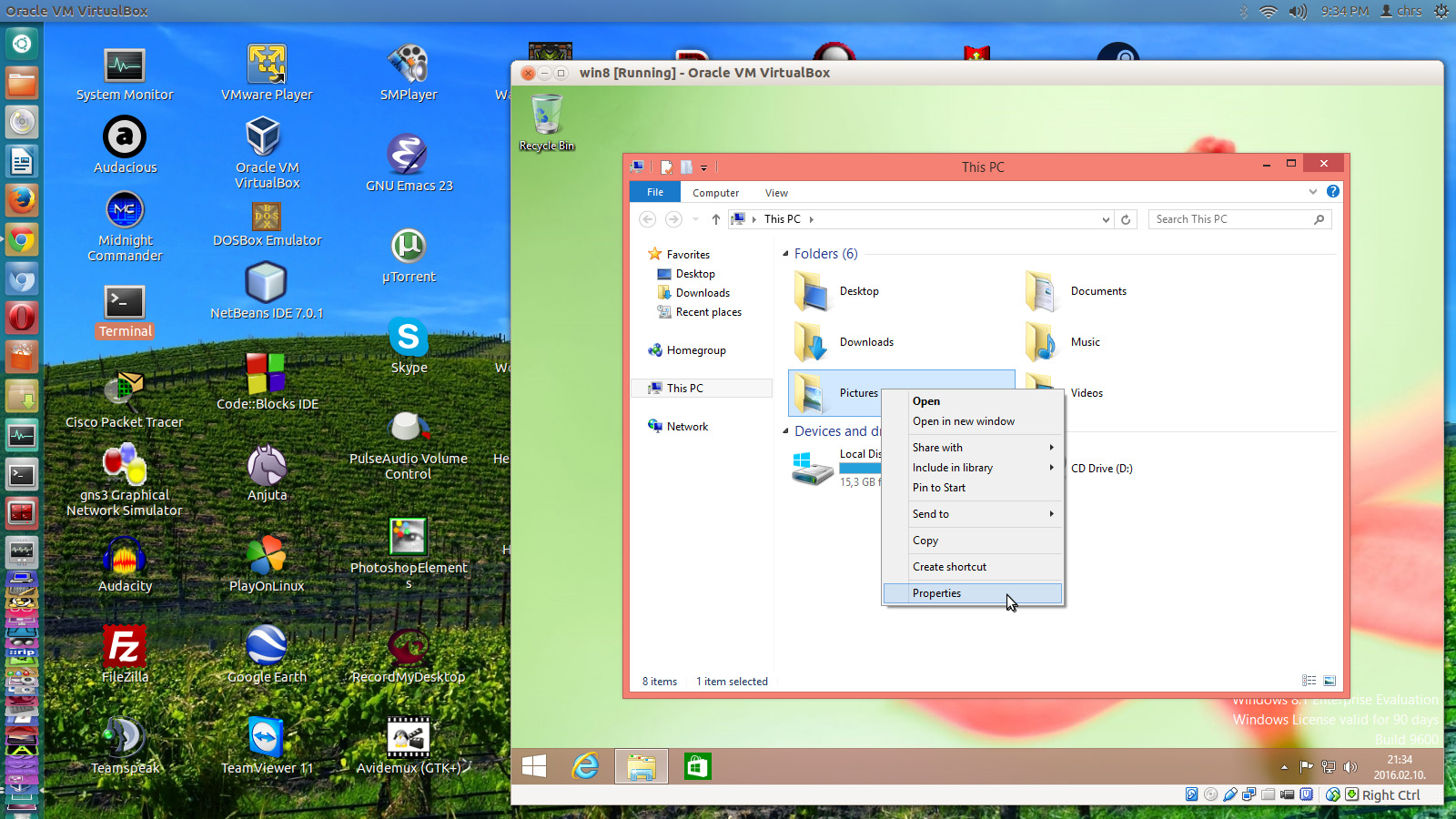Open Customize Quick Access Toolbar dropdown
This screenshot has height=819, width=1456.
(703, 167)
